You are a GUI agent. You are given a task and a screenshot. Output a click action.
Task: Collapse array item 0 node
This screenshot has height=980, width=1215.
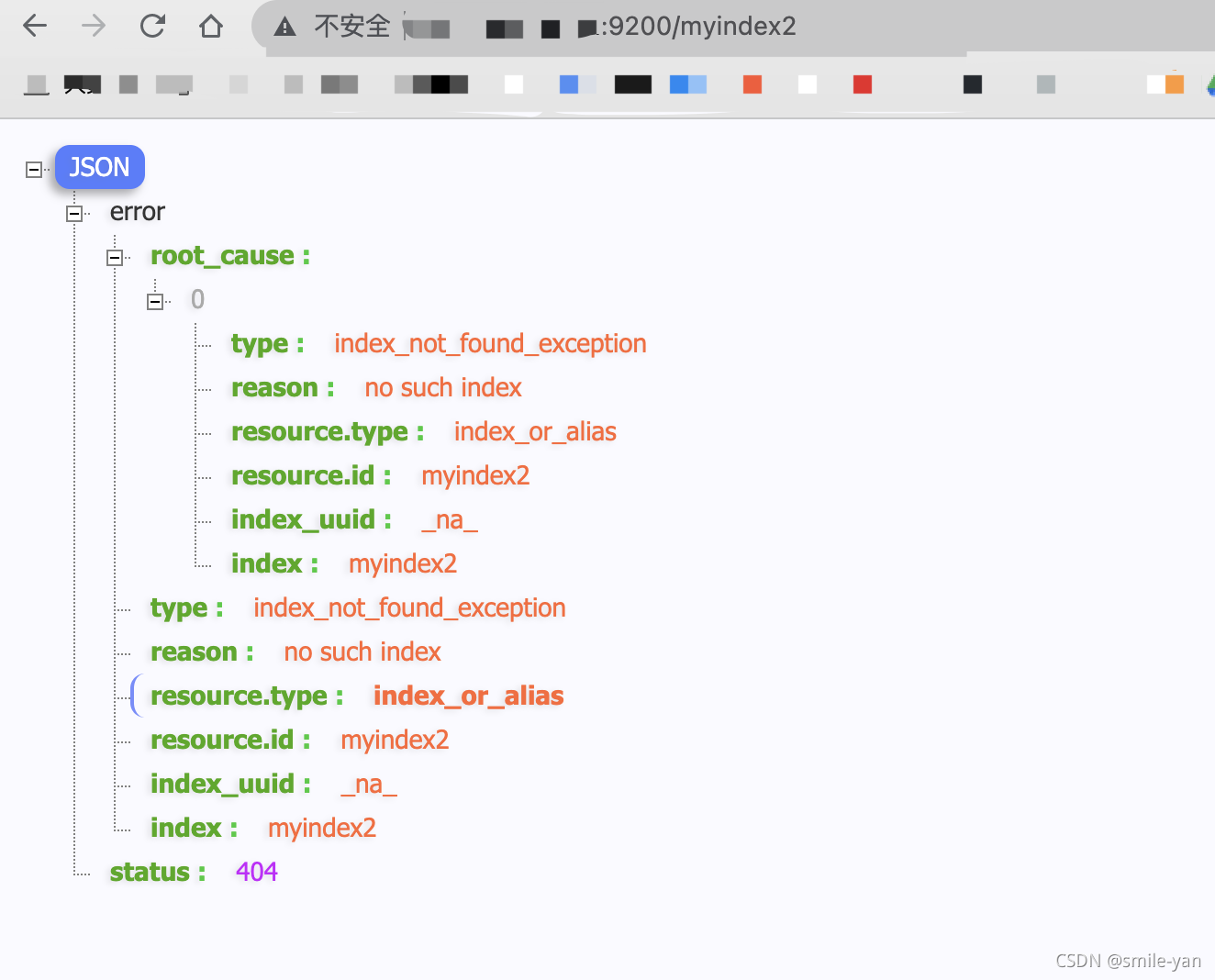(x=155, y=301)
